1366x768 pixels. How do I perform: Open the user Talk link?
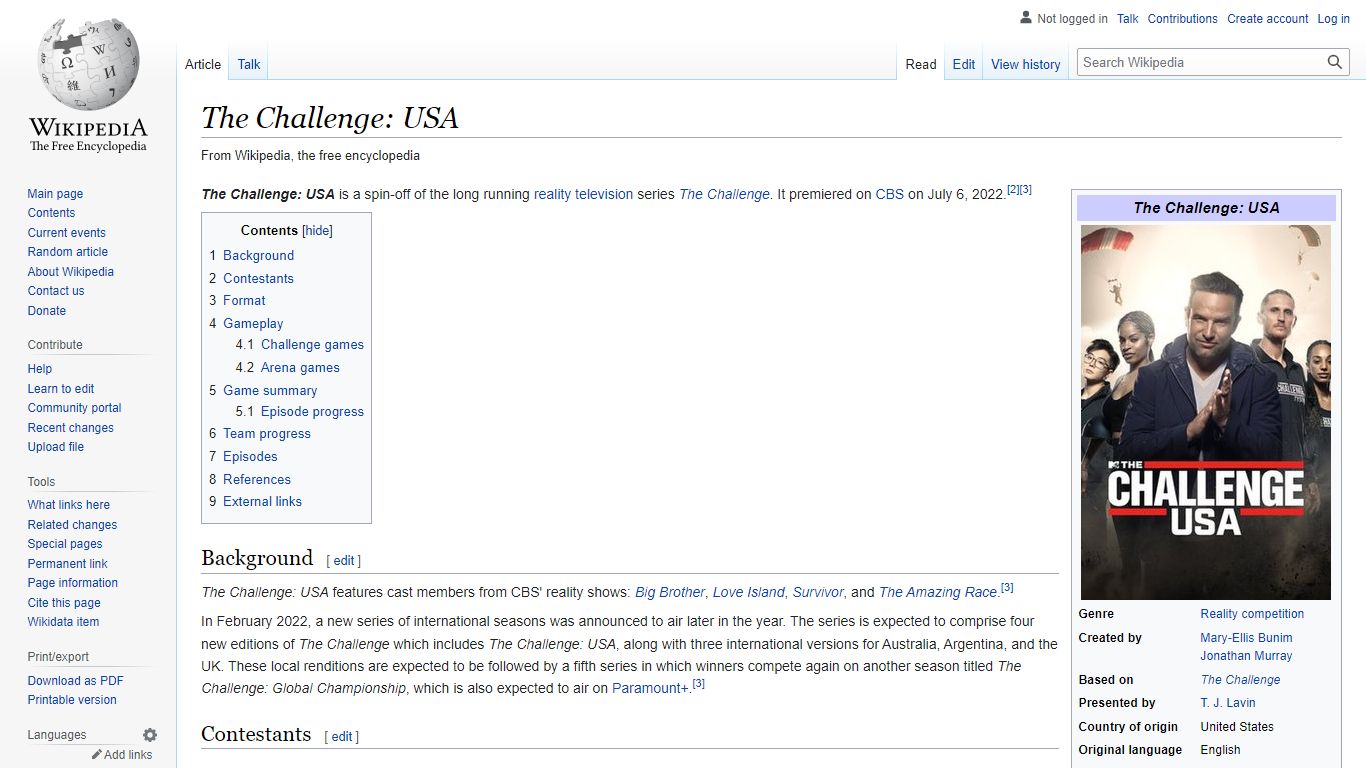click(1128, 19)
